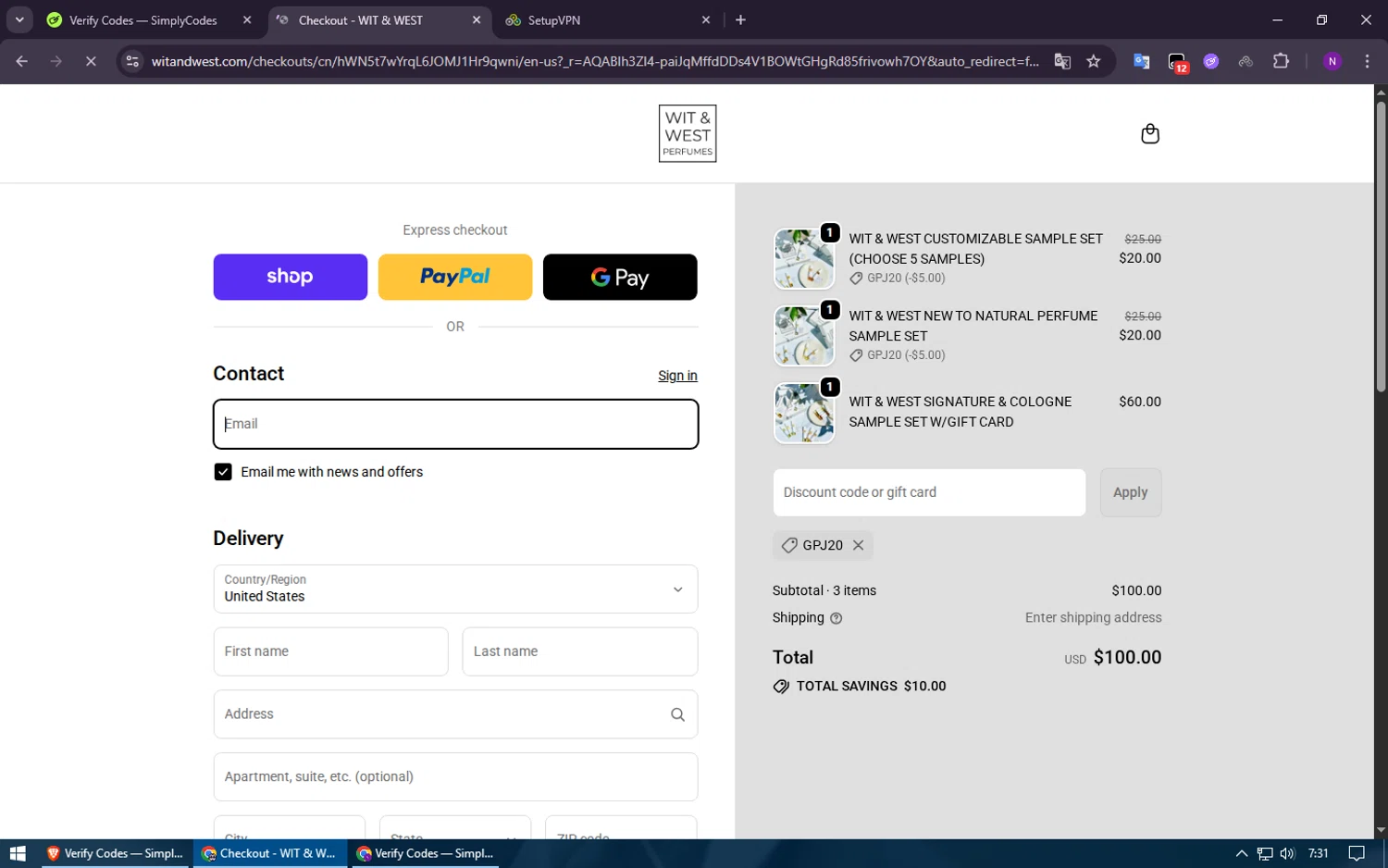This screenshot has width=1388, height=868.
Task: Show hidden system tray icons
Action: [x=1242, y=853]
